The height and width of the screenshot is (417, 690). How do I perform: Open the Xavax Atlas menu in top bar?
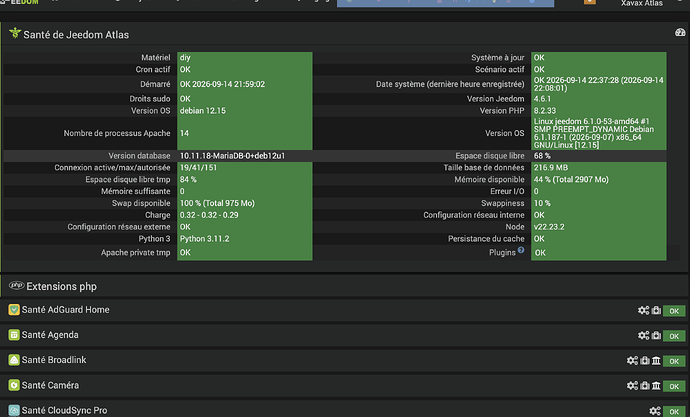642,4
